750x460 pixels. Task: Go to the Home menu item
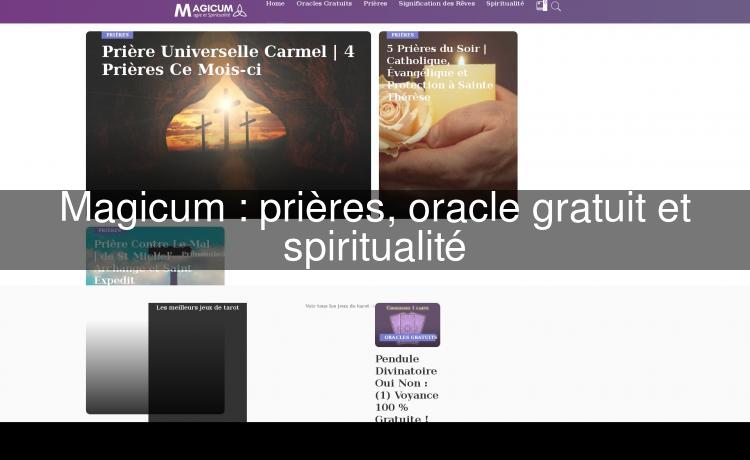pyautogui.click(x=275, y=4)
